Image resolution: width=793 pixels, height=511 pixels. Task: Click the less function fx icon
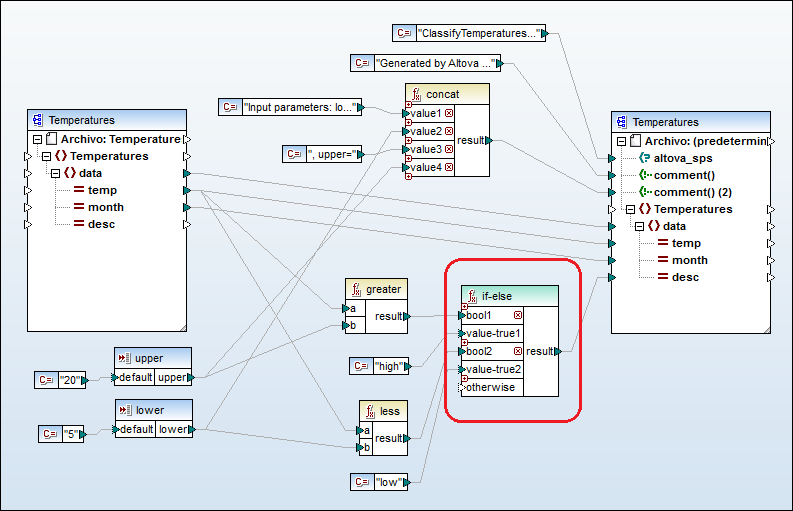(370, 411)
